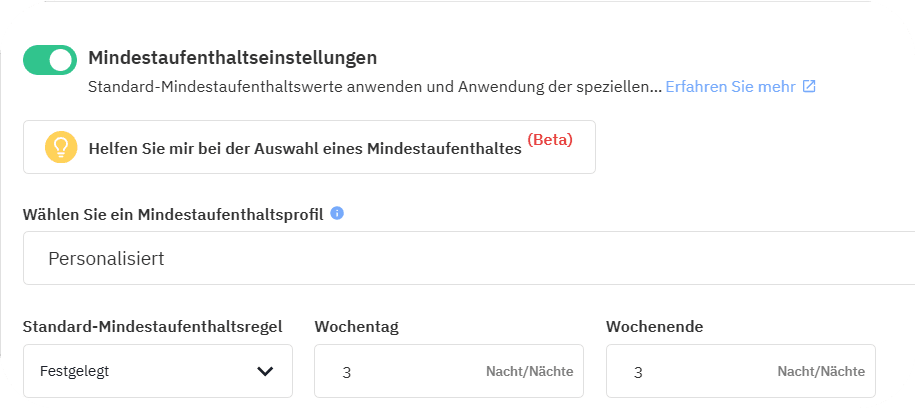Click the Wochenende nights input field
Image resolution: width=915 pixels, height=408 pixels.
[x=692, y=371]
